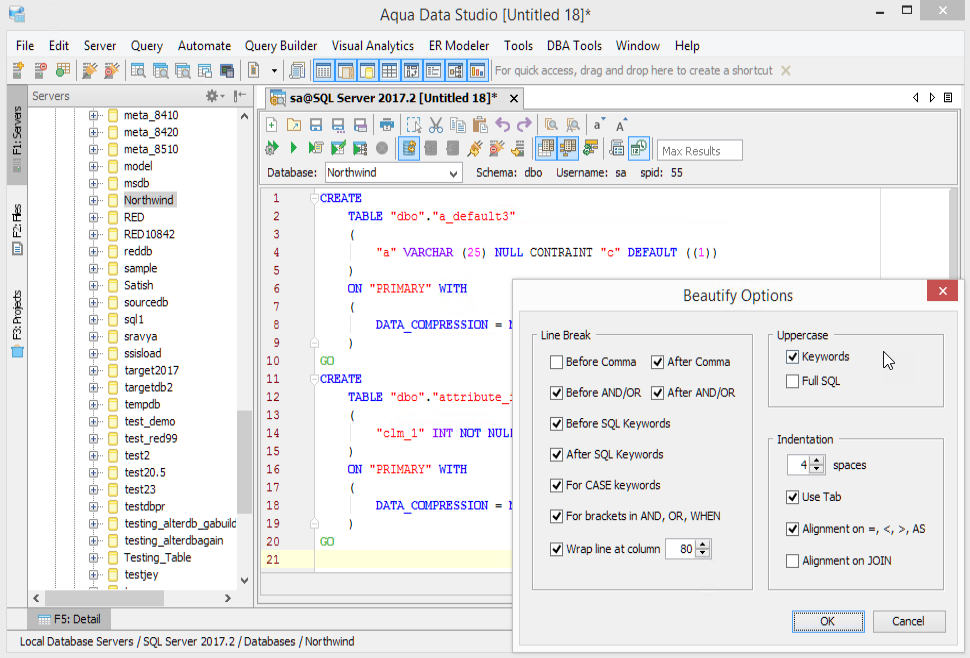Open the Query Builder menu
This screenshot has width=970, height=658.
(x=281, y=46)
